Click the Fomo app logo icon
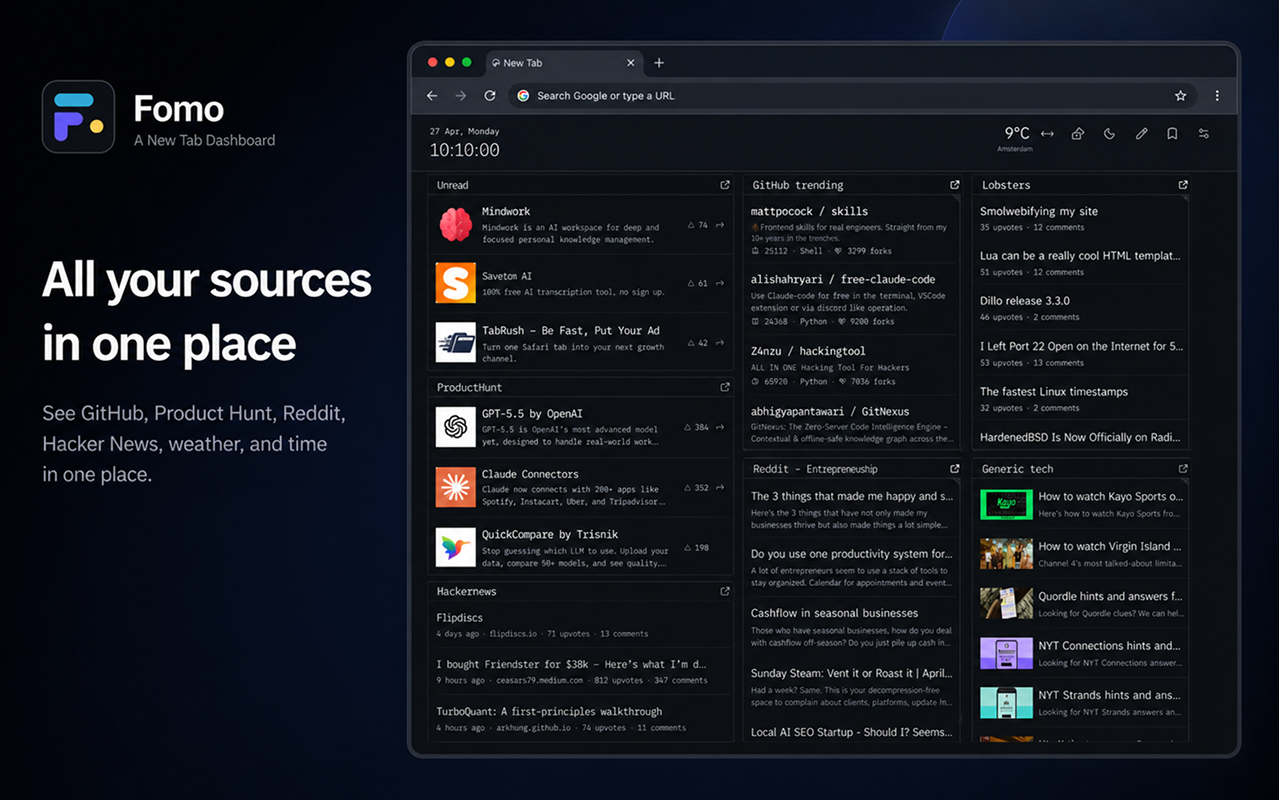Viewport: 1280px width, 800px height. [78, 117]
